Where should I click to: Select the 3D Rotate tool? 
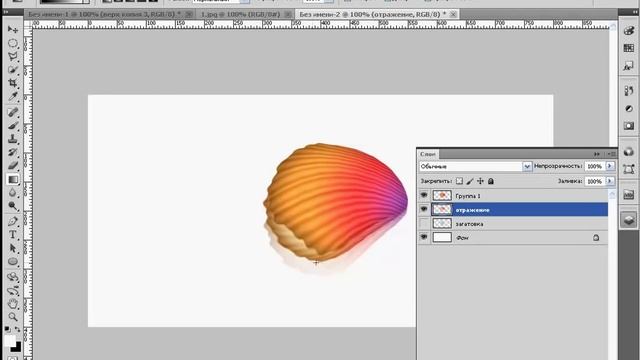pos(13,277)
